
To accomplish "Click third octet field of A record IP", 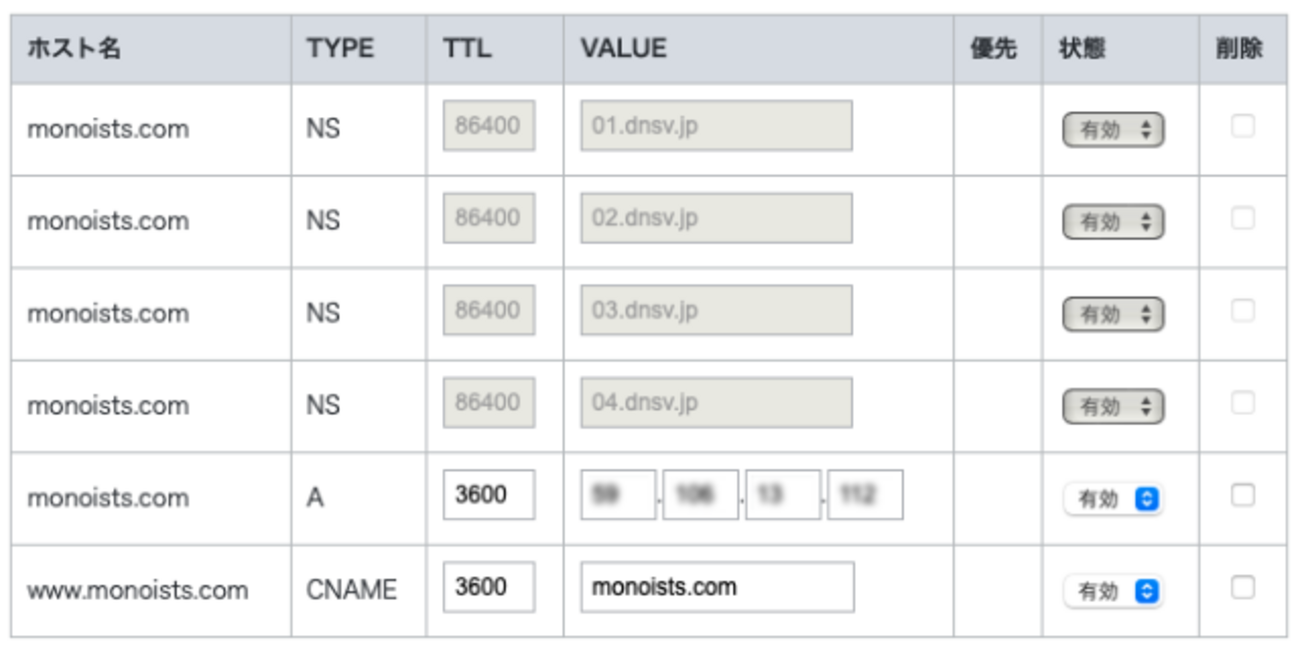I will coord(782,495).
